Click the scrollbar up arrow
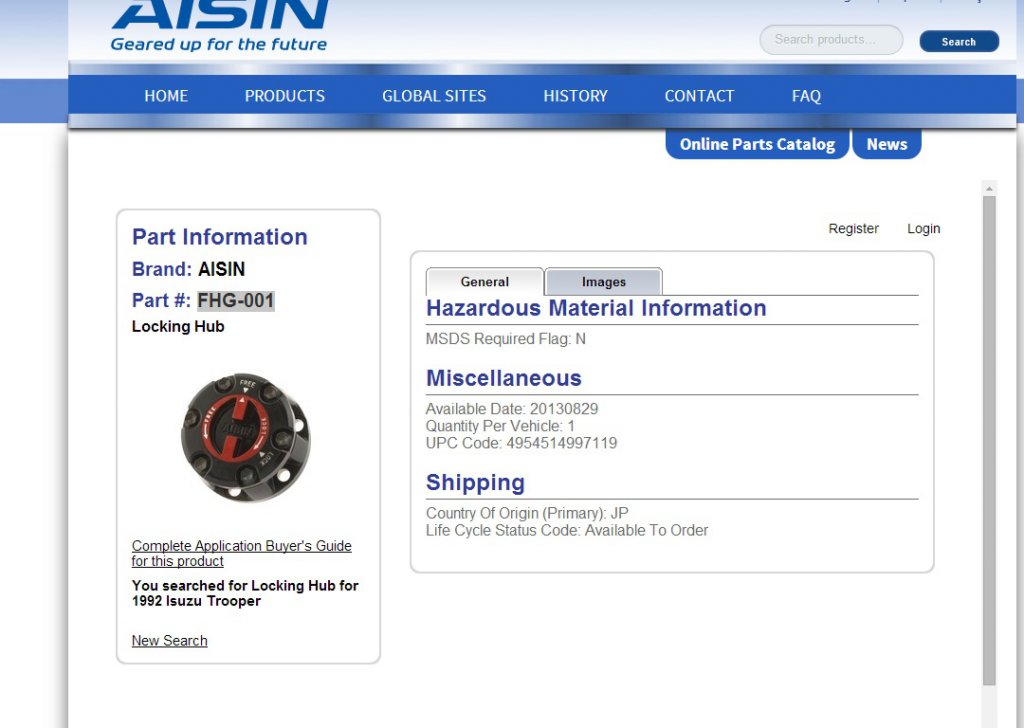This screenshot has width=1024, height=728. point(989,189)
